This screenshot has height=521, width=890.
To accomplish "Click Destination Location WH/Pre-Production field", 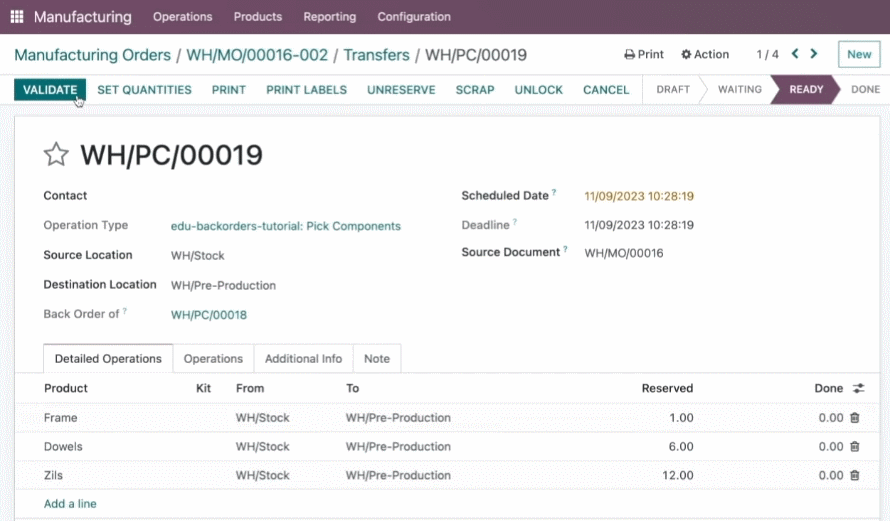I will [x=223, y=285].
